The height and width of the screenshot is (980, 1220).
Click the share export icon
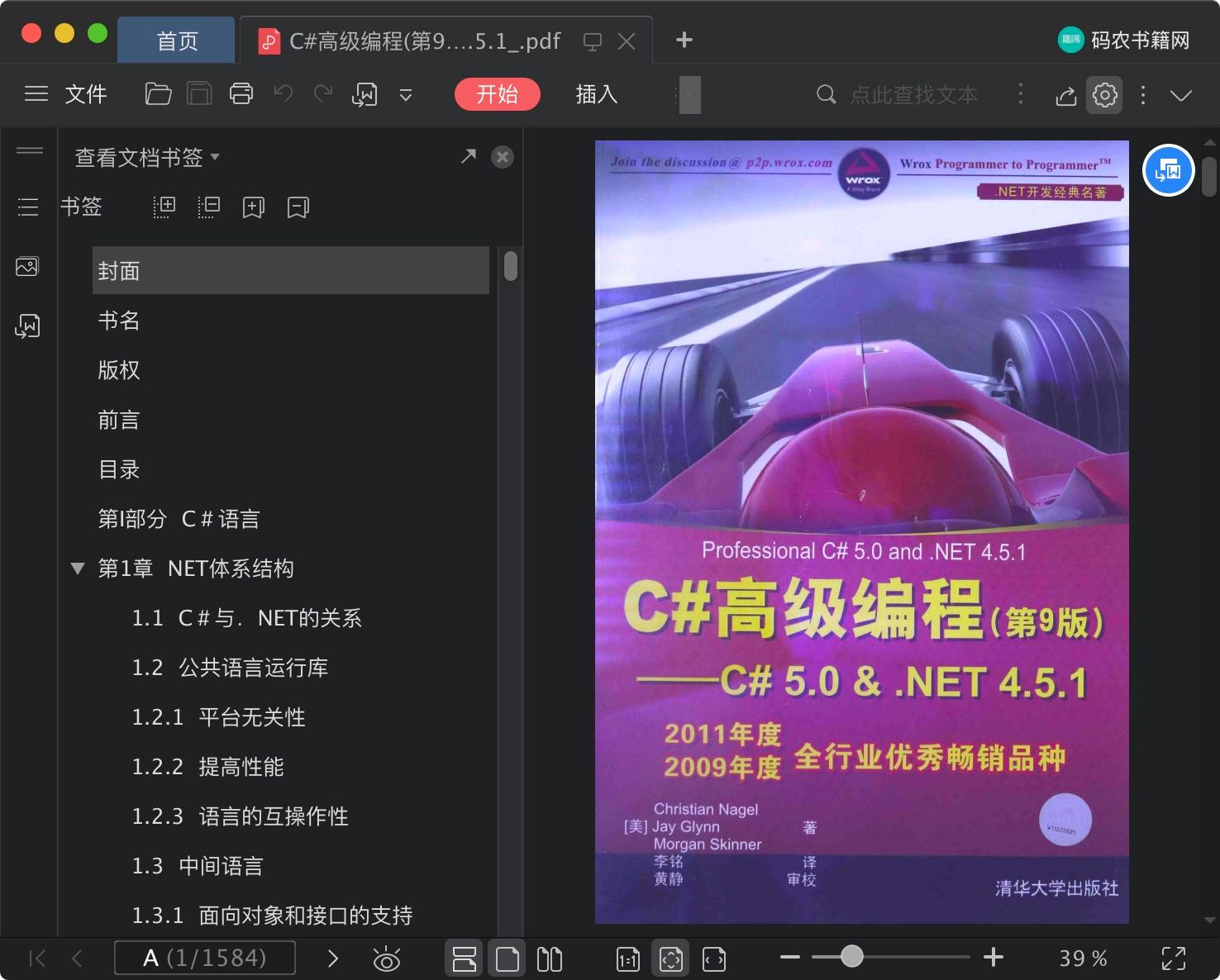point(1066,95)
